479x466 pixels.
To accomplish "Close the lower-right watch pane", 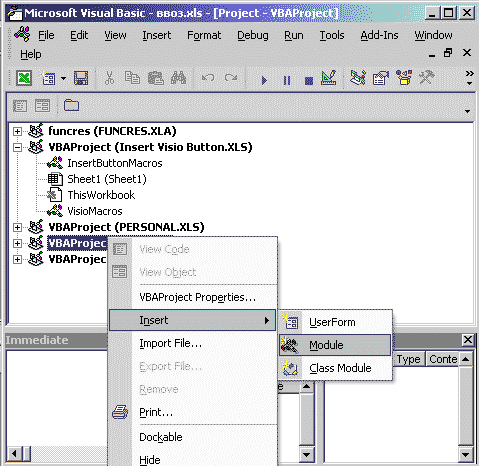I will point(468,340).
